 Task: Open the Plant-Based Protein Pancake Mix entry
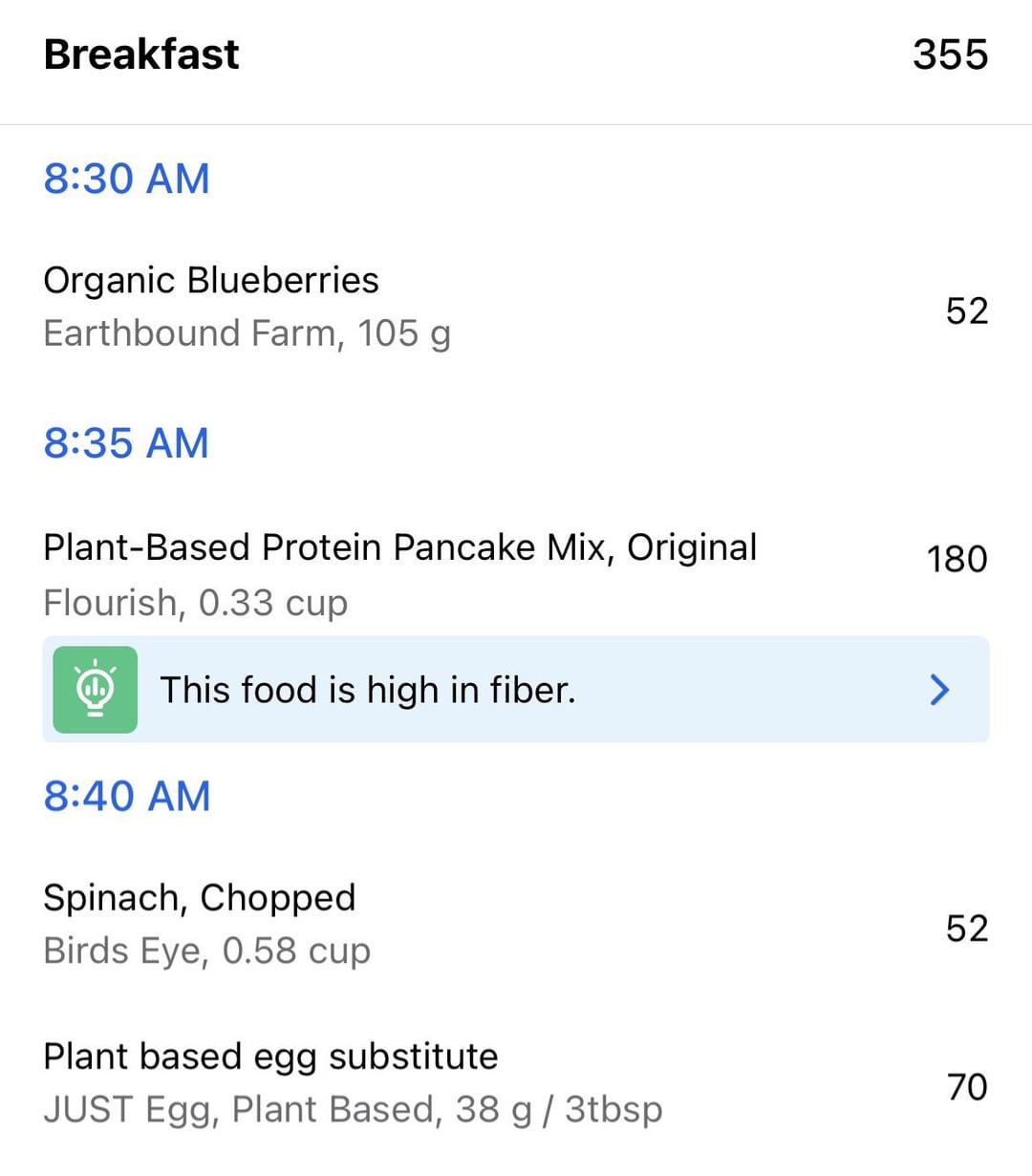[399, 547]
